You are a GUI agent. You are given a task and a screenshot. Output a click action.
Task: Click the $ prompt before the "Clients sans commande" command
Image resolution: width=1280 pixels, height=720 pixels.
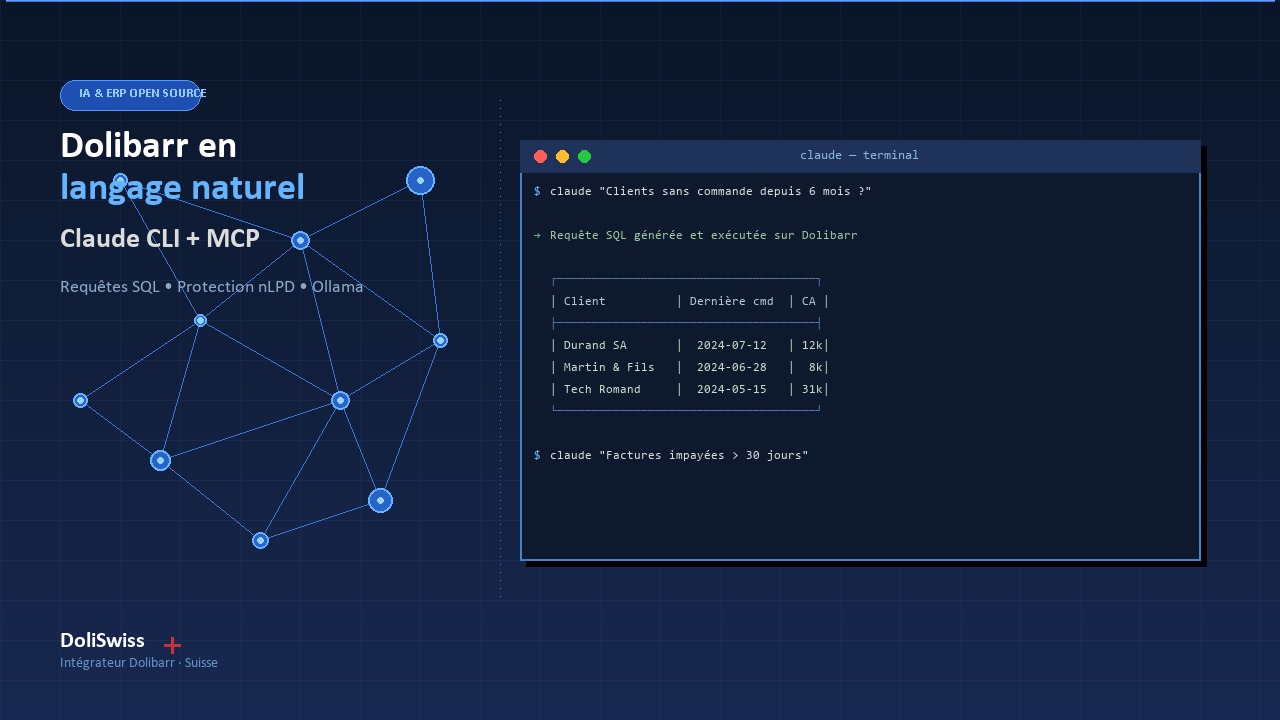pyautogui.click(x=537, y=191)
